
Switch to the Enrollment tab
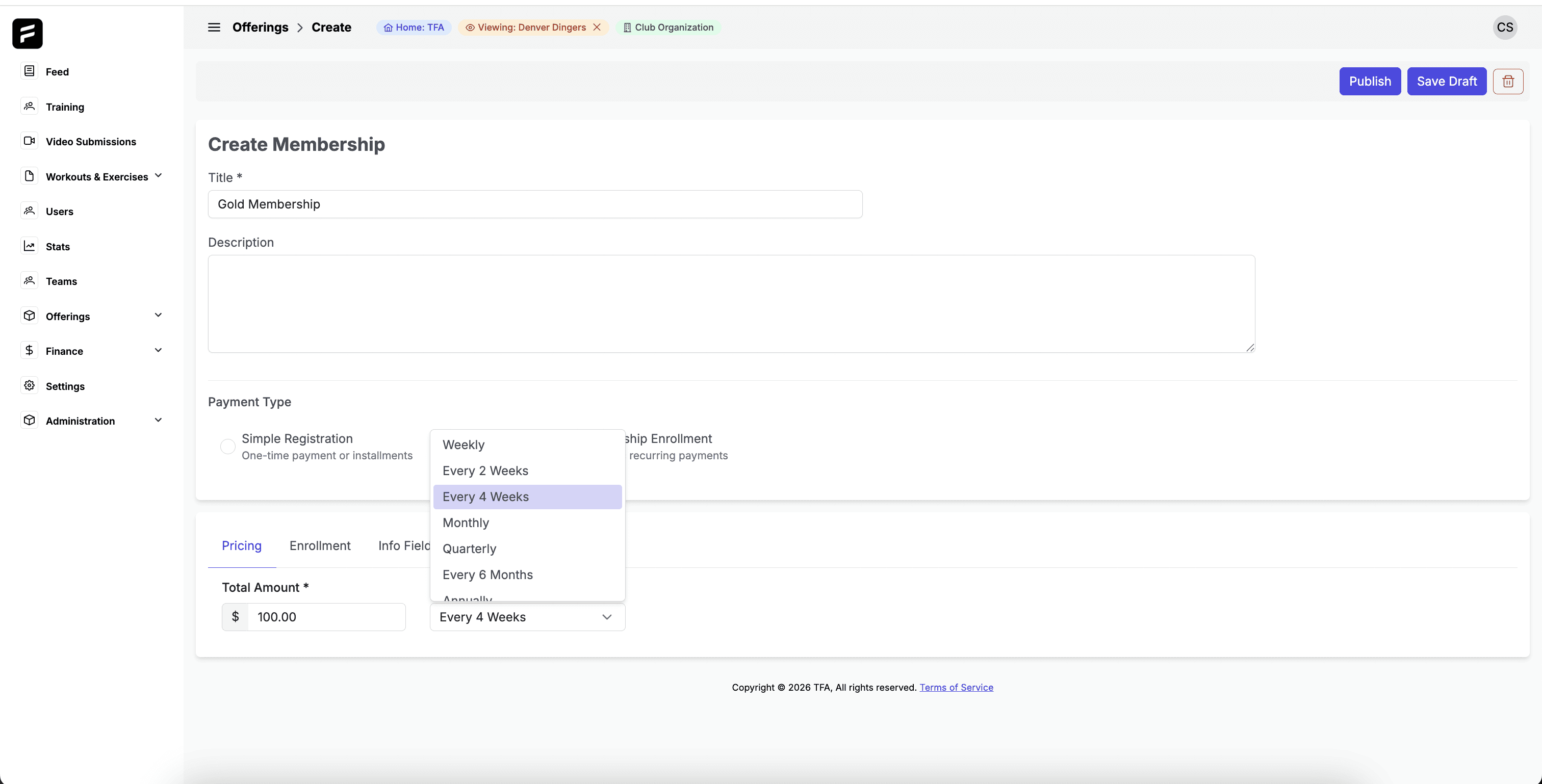[320, 546]
